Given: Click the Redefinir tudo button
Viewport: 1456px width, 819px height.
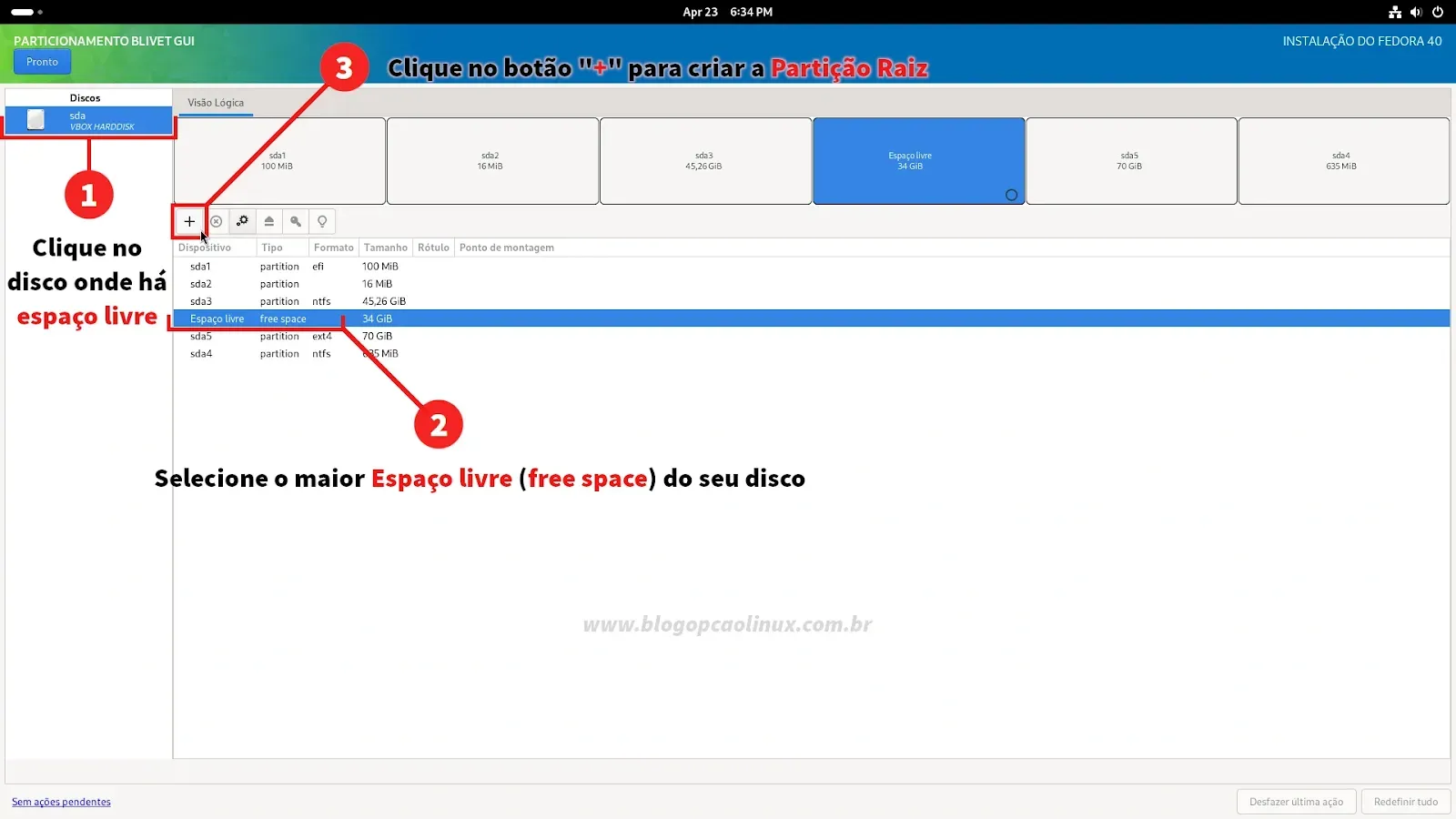Looking at the screenshot, I should pyautogui.click(x=1406, y=802).
